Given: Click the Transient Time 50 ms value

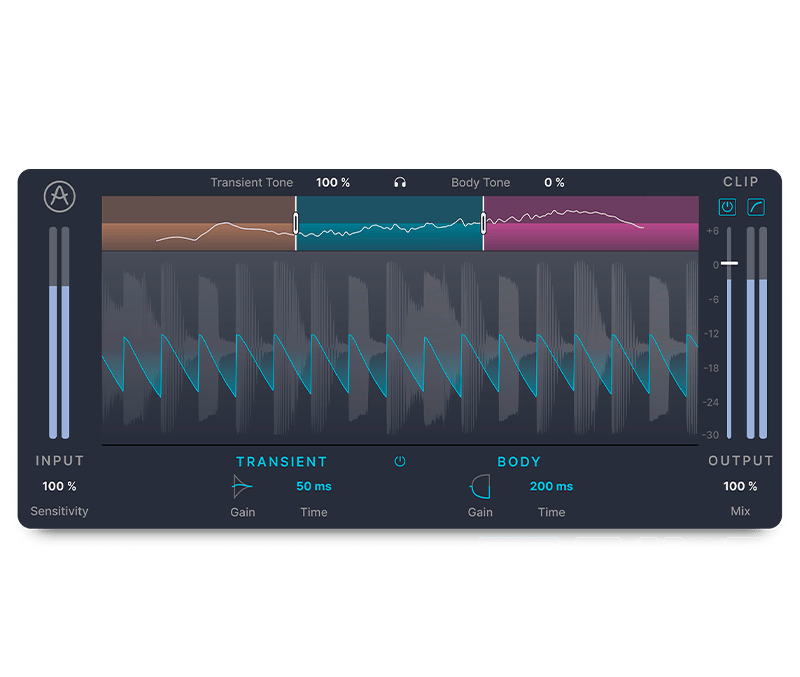Looking at the screenshot, I should pyautogui.click(x=314, y=486).
